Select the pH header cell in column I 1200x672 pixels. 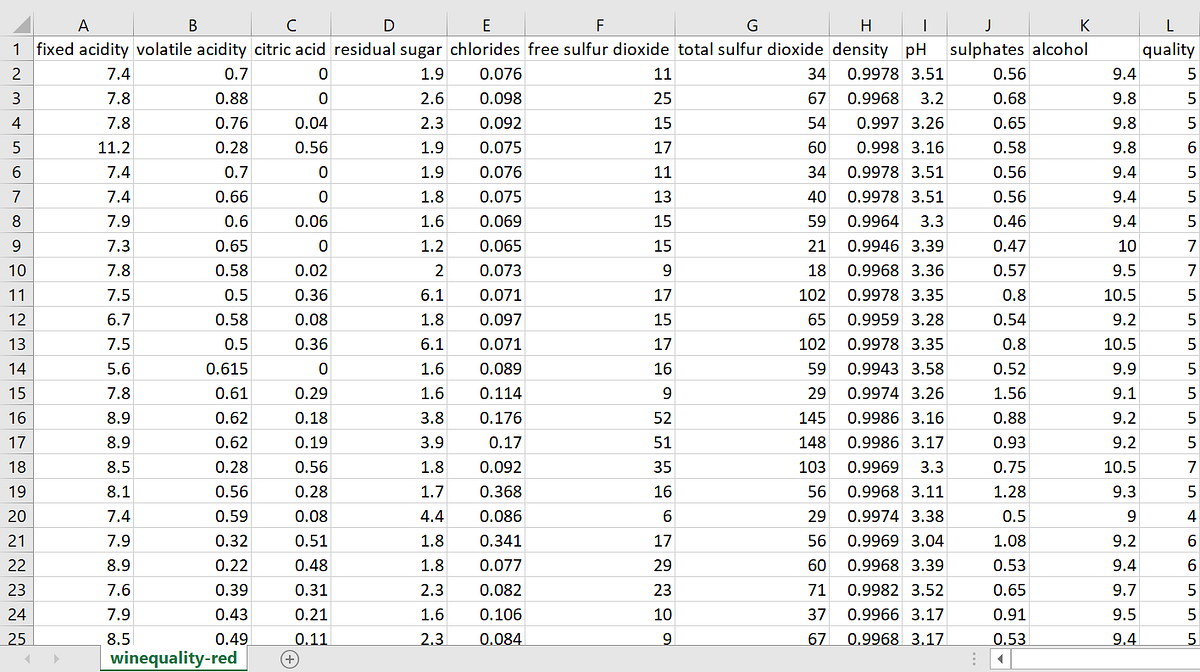[x=924, y=49]
